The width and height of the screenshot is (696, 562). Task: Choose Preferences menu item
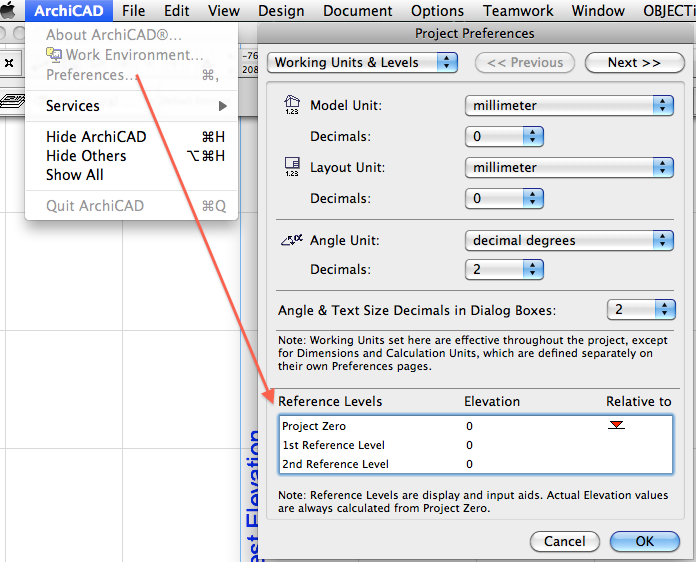tap(131, 75)
